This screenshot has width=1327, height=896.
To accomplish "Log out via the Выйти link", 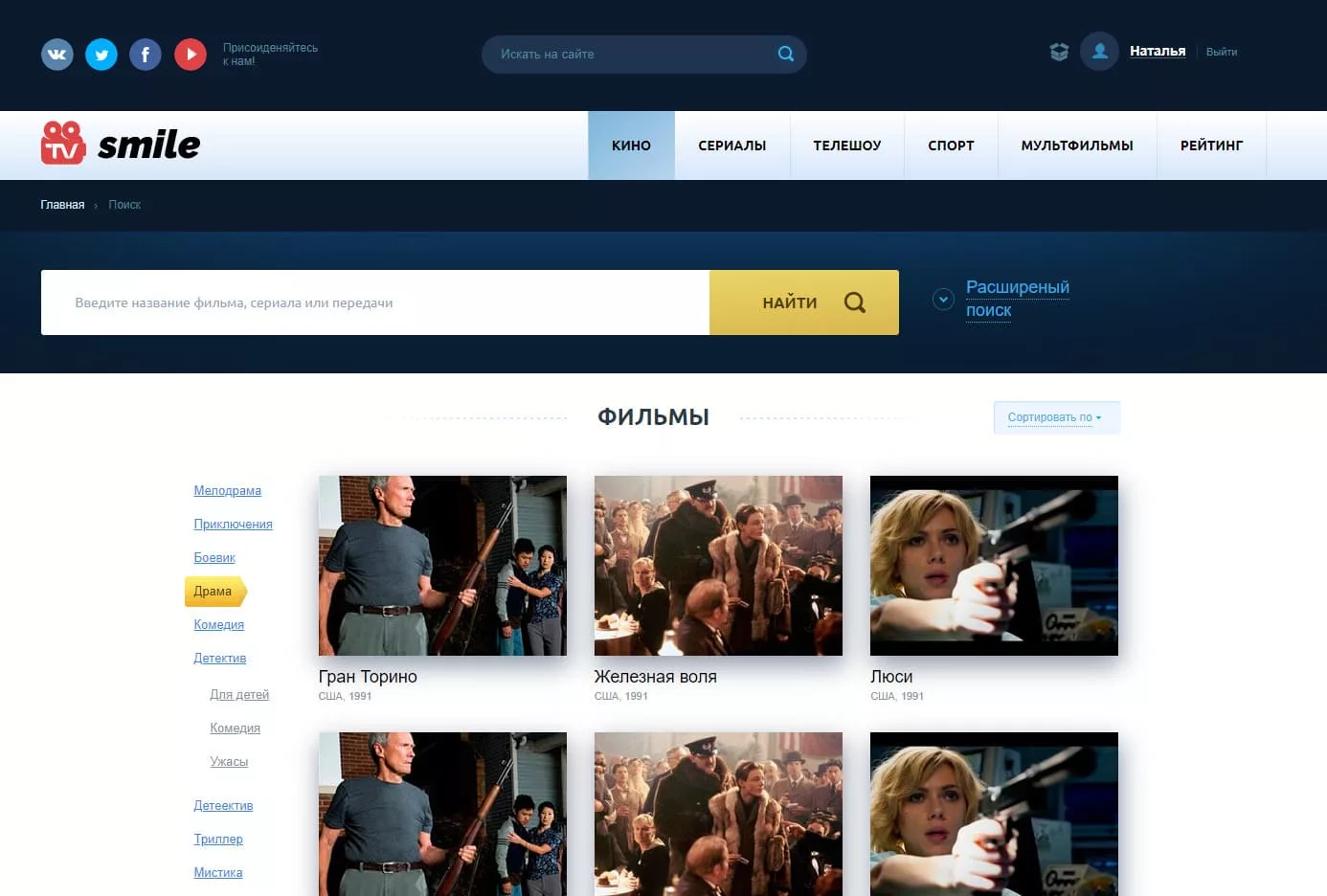I will click(x=1222, y=52).
